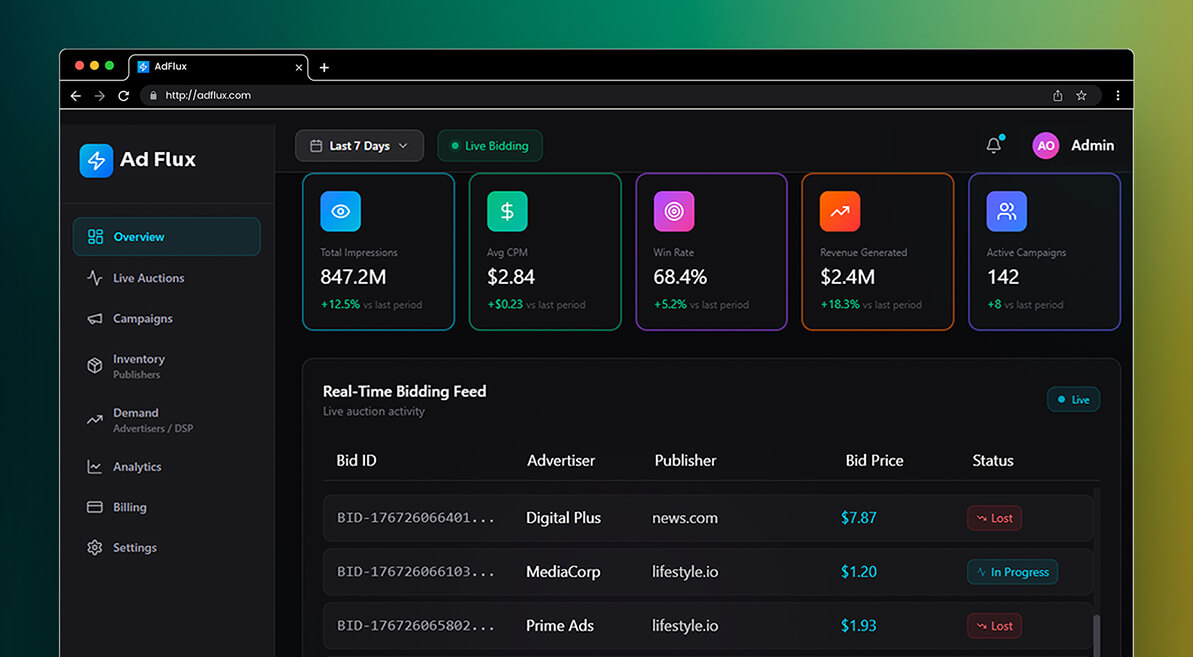Toggle the Live Bidding indicator
The image size is (1193, 657).
(489, 145)
